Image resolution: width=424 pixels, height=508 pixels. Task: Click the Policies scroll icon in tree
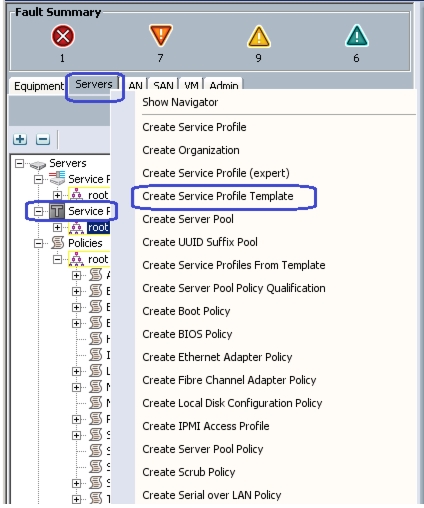(x=57, y=243)
